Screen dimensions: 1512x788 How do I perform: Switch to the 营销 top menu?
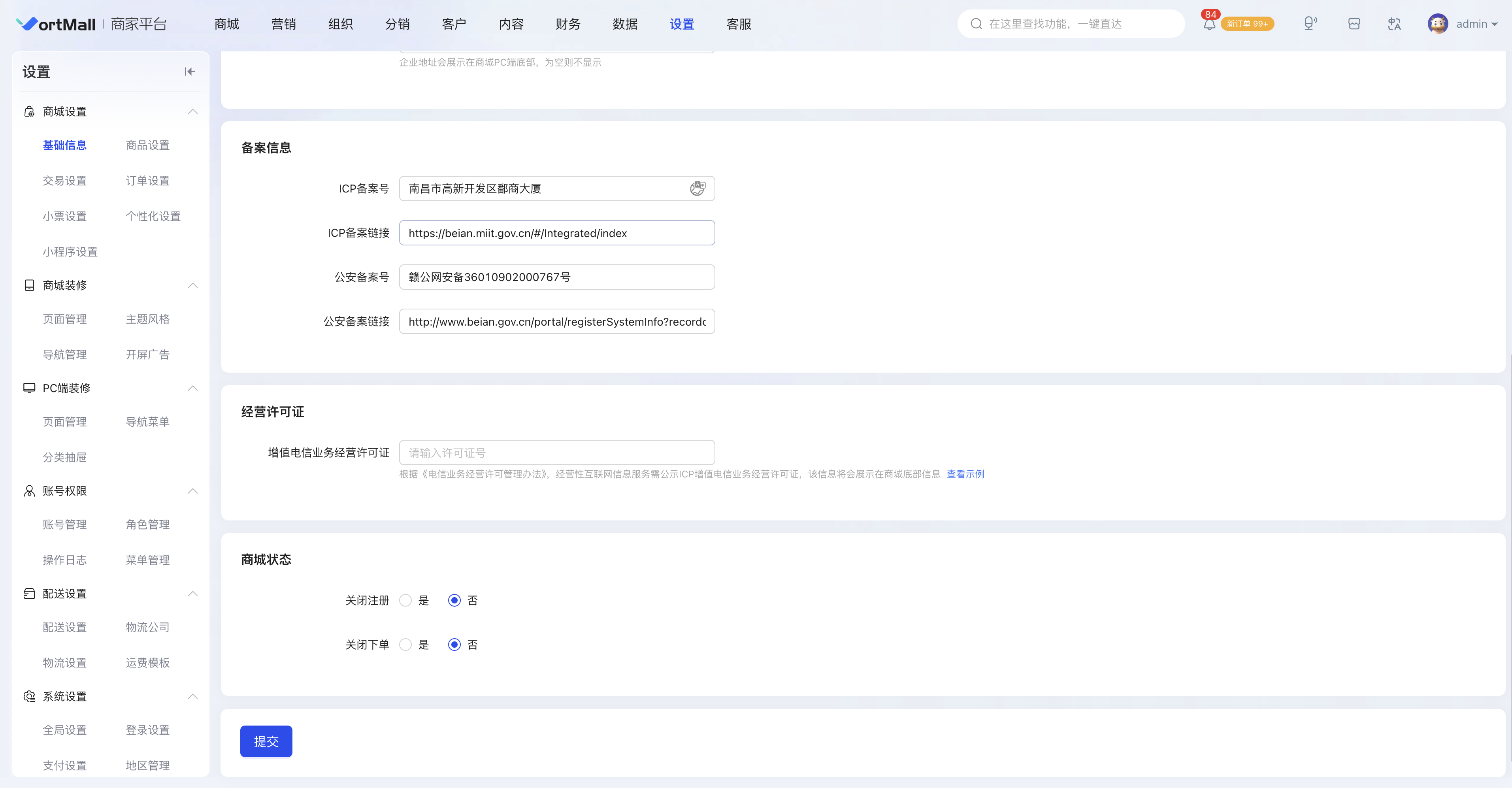click(x=283, y=24)
